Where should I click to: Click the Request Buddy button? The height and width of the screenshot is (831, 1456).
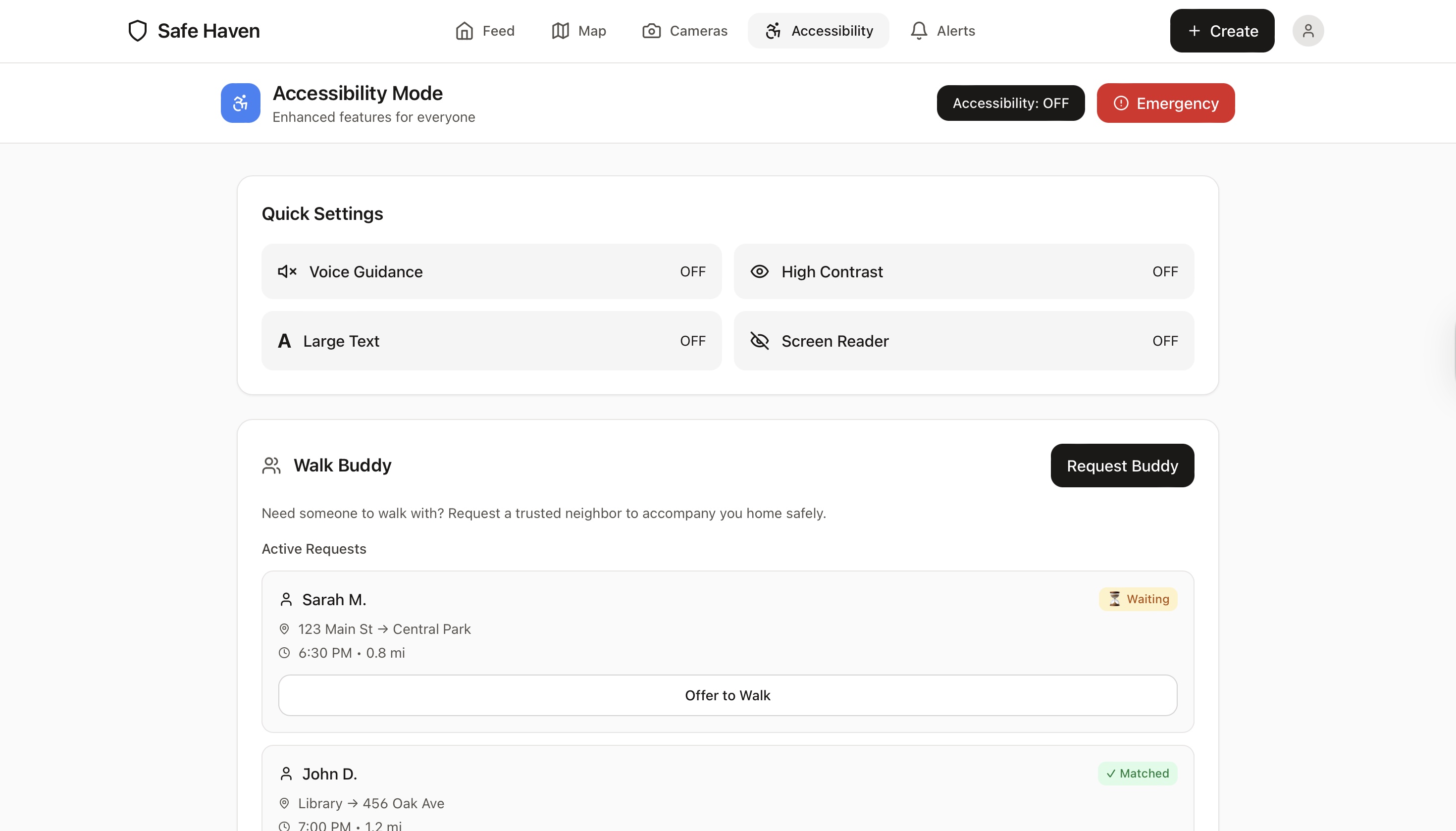[x=1122, y=466]
